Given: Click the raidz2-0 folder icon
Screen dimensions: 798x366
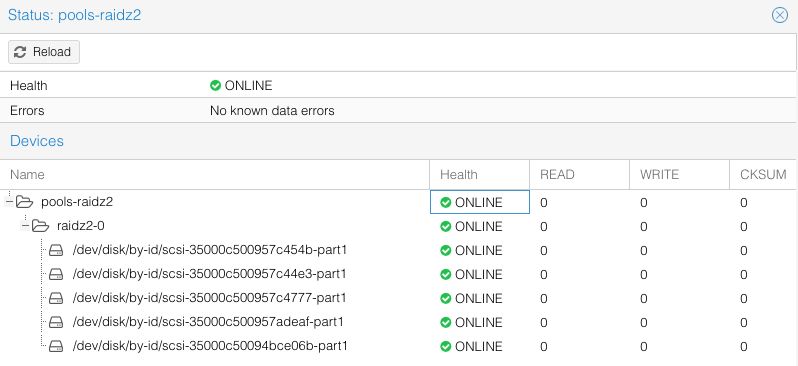Looking at the screenshot, I should point(40,226).
